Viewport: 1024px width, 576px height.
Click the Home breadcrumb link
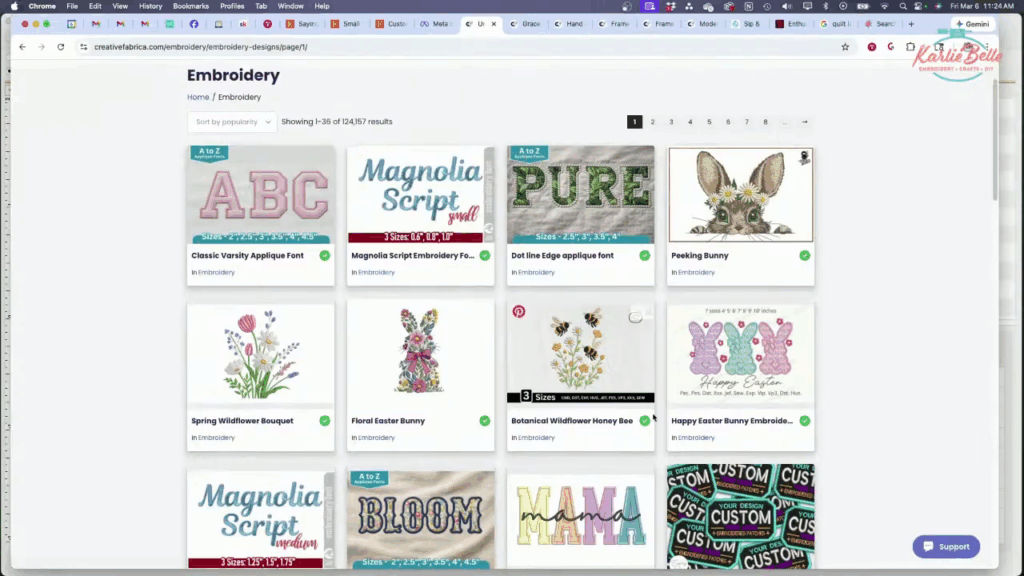198,97
